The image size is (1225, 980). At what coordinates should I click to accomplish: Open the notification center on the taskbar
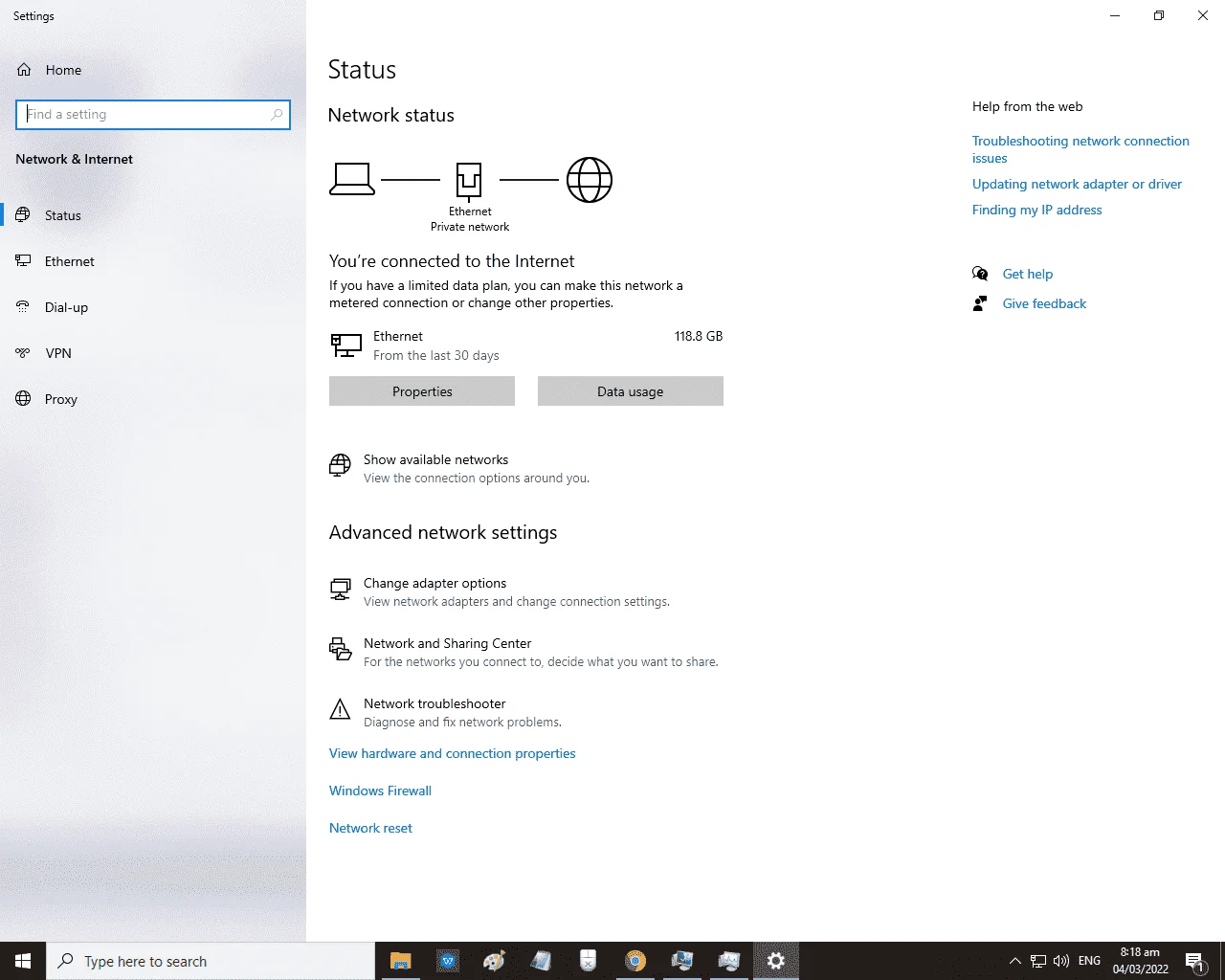click(x=1195, y=961)
